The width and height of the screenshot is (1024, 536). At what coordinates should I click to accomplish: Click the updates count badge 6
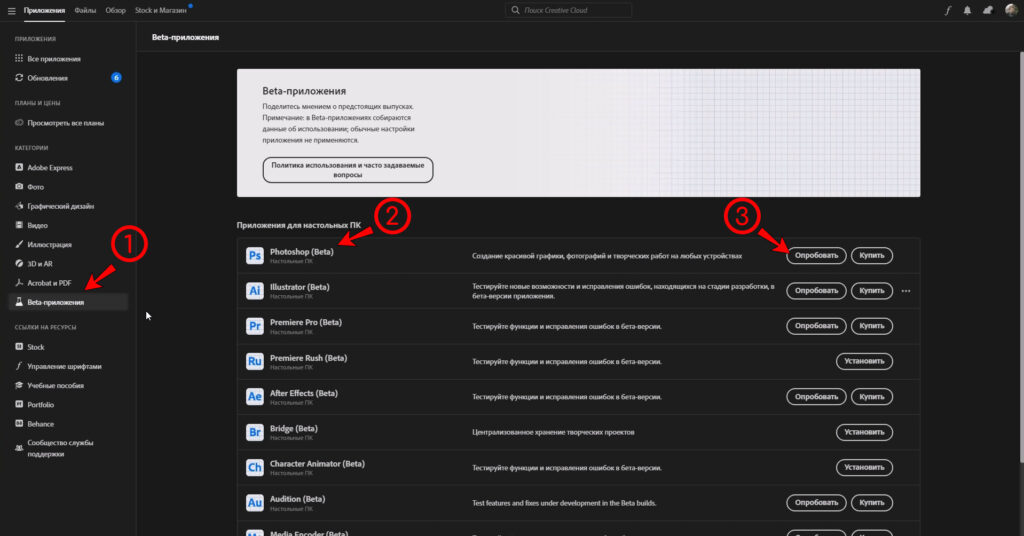tap(116, 78)
